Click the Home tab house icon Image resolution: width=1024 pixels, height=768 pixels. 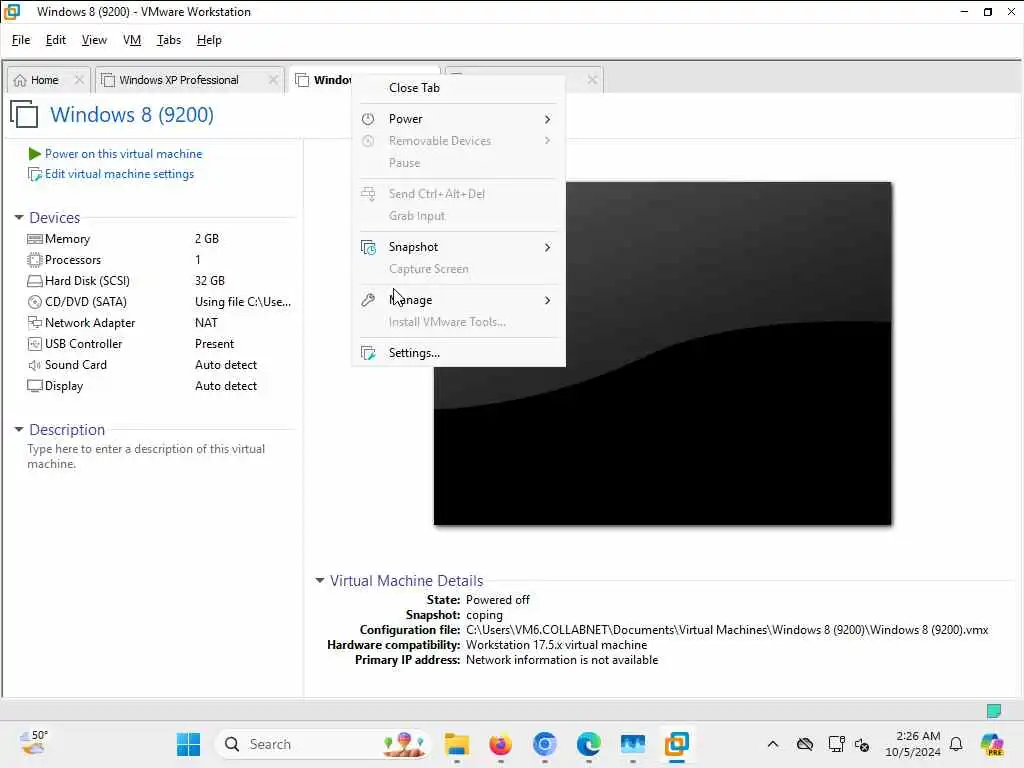tap(20, 80)
